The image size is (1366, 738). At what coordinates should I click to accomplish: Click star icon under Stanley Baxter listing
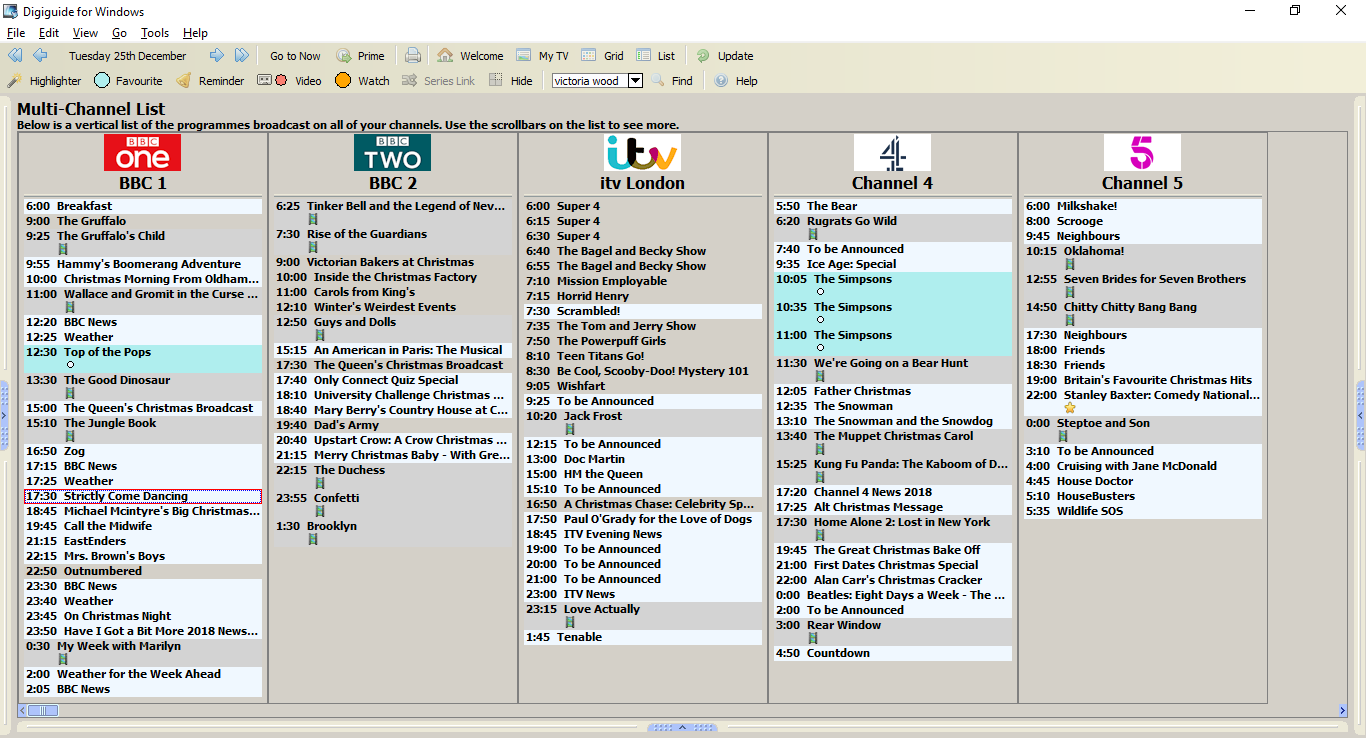click(1070, 409)
